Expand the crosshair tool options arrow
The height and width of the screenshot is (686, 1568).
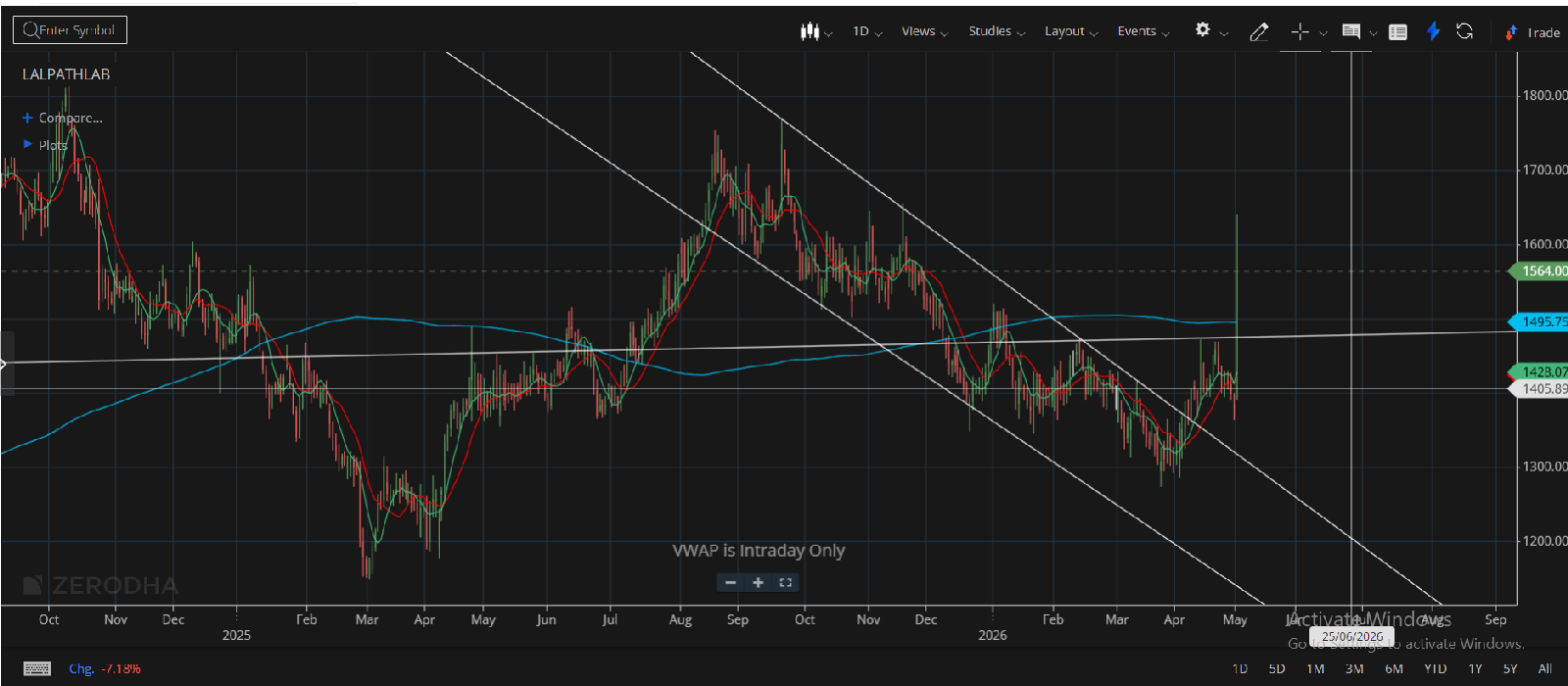[x=1323, y=33]
